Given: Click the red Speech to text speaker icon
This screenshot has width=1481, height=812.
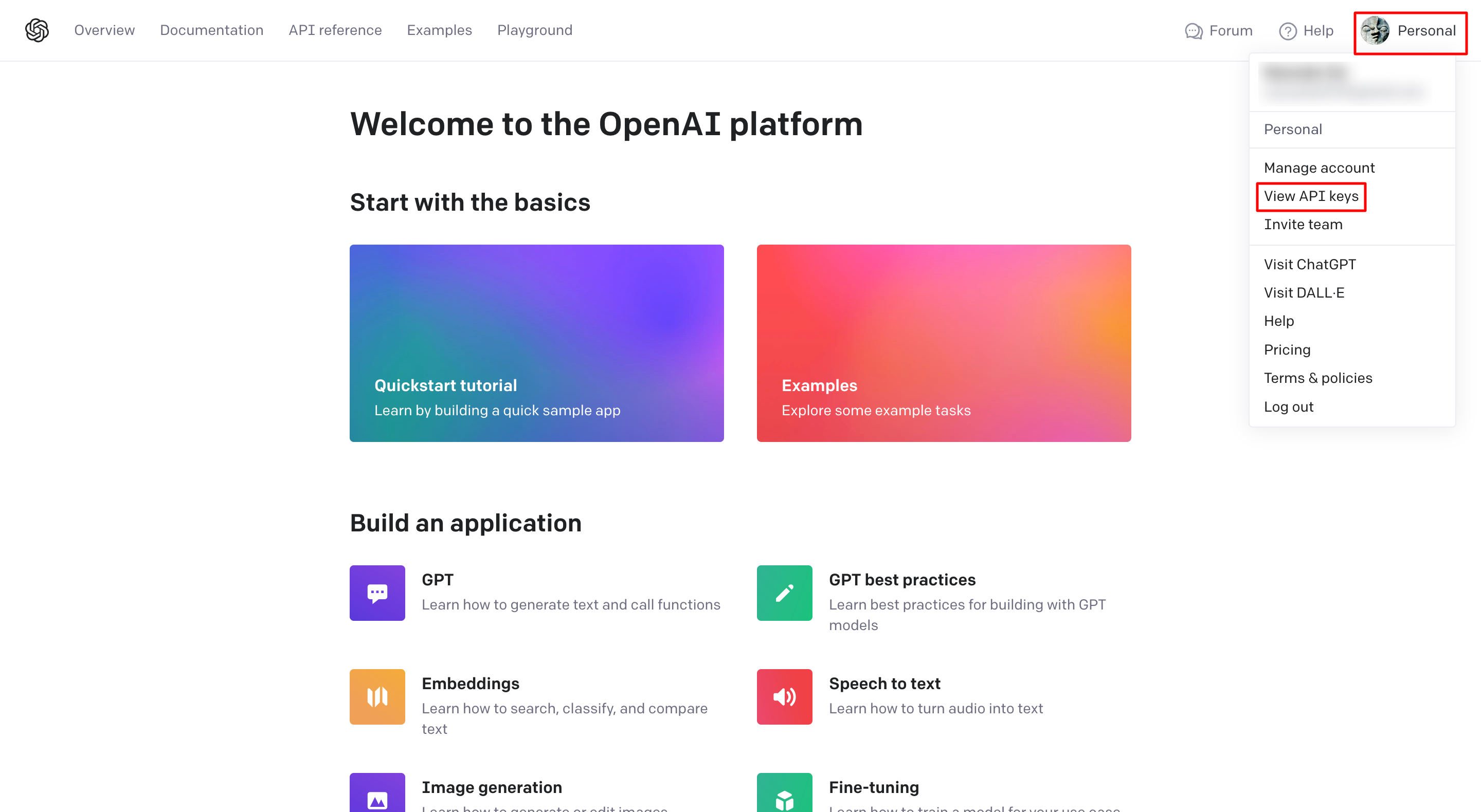Looking at the screenshot, I should [784, 696].
